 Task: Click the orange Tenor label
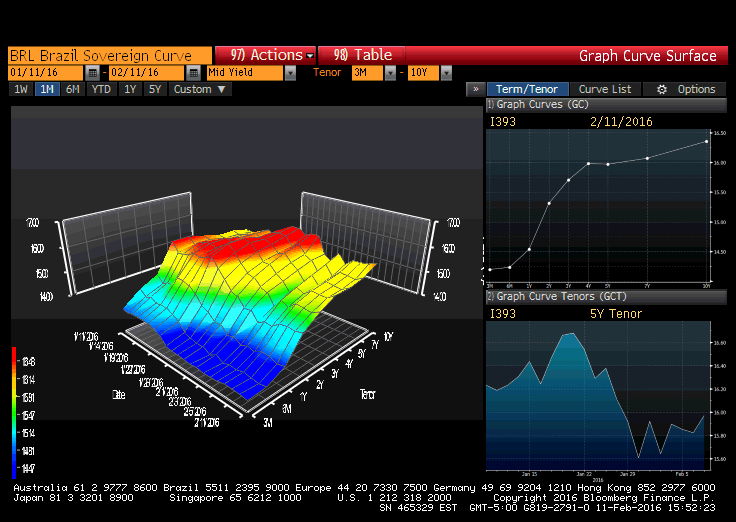(327, 73)
